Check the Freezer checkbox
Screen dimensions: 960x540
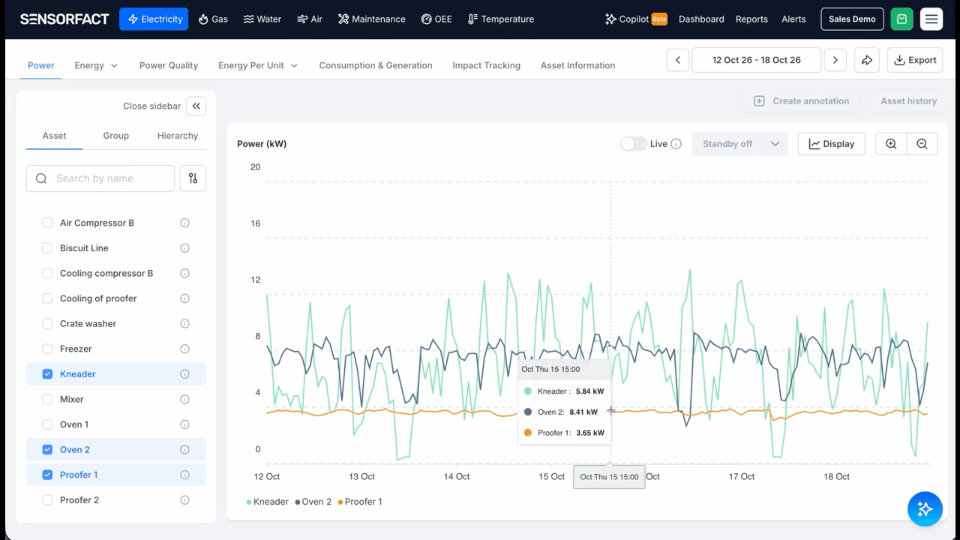click(x=47, y=349)
